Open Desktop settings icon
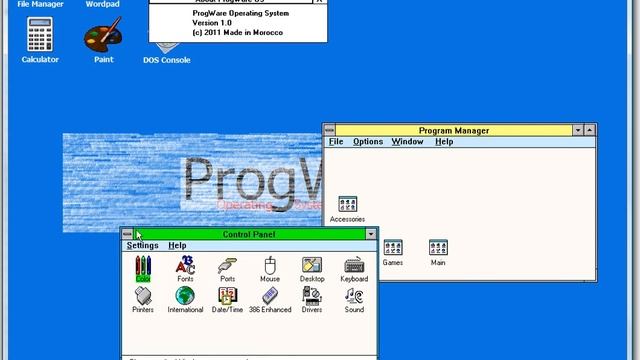640x360 pixels. pyautogui.click(x=312, y=269)
